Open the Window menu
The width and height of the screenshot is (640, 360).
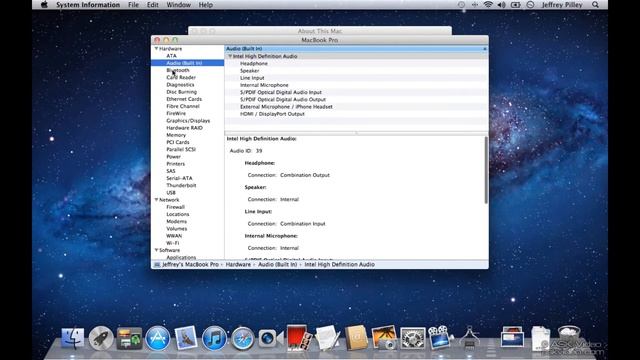tap(178, 5)
